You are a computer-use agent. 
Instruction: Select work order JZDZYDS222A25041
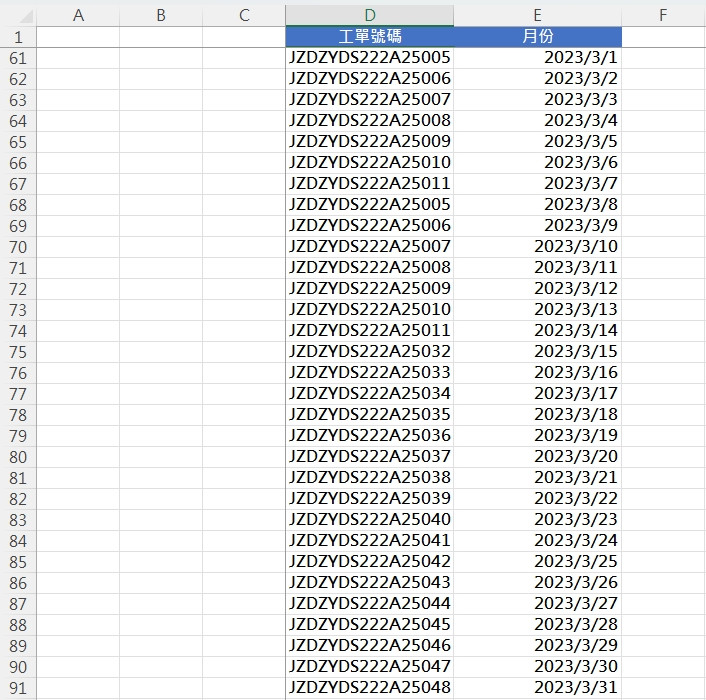pyautogui.click(x=370, y=541)
